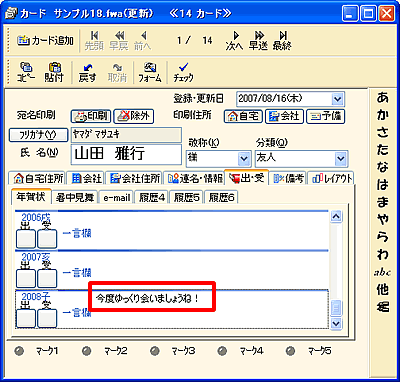
Task: Switch to the 自宅住所 tab
Action: pyautogui.click(x=38, y=179)
